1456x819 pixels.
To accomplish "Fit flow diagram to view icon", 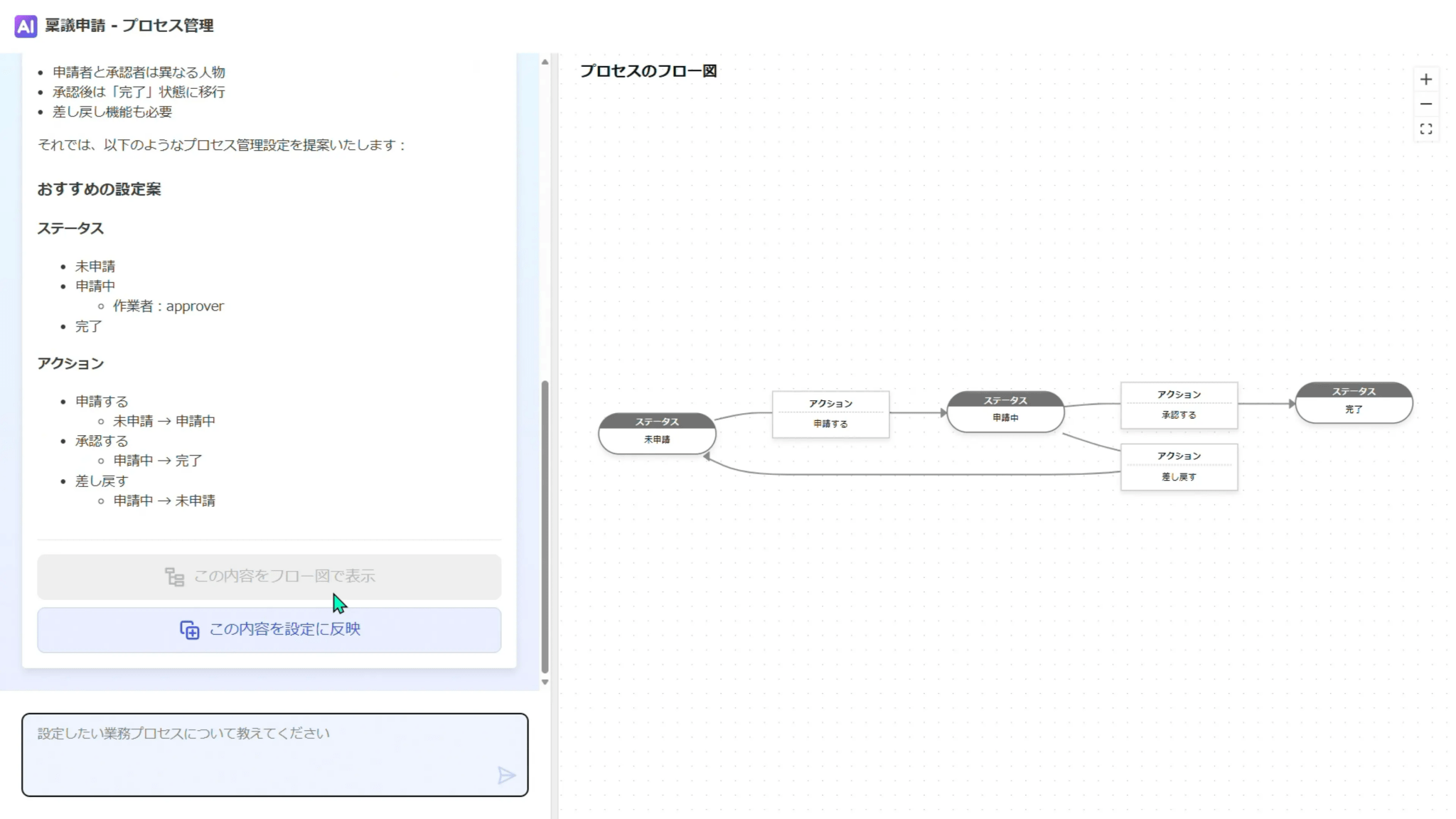I will (1425, 129).
